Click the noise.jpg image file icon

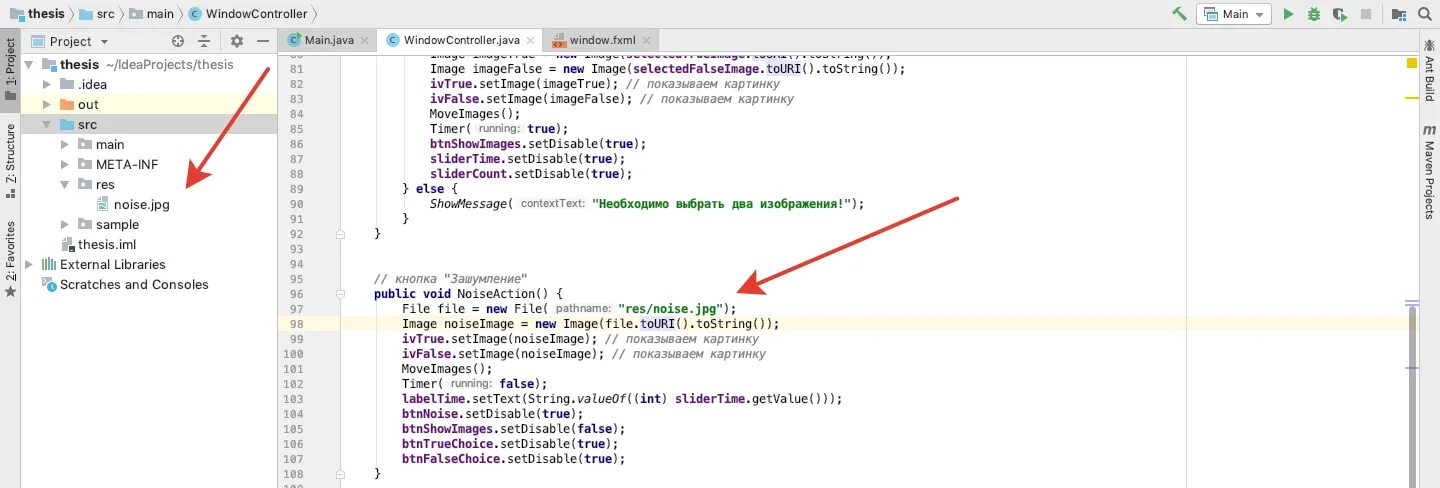point(103,204)
